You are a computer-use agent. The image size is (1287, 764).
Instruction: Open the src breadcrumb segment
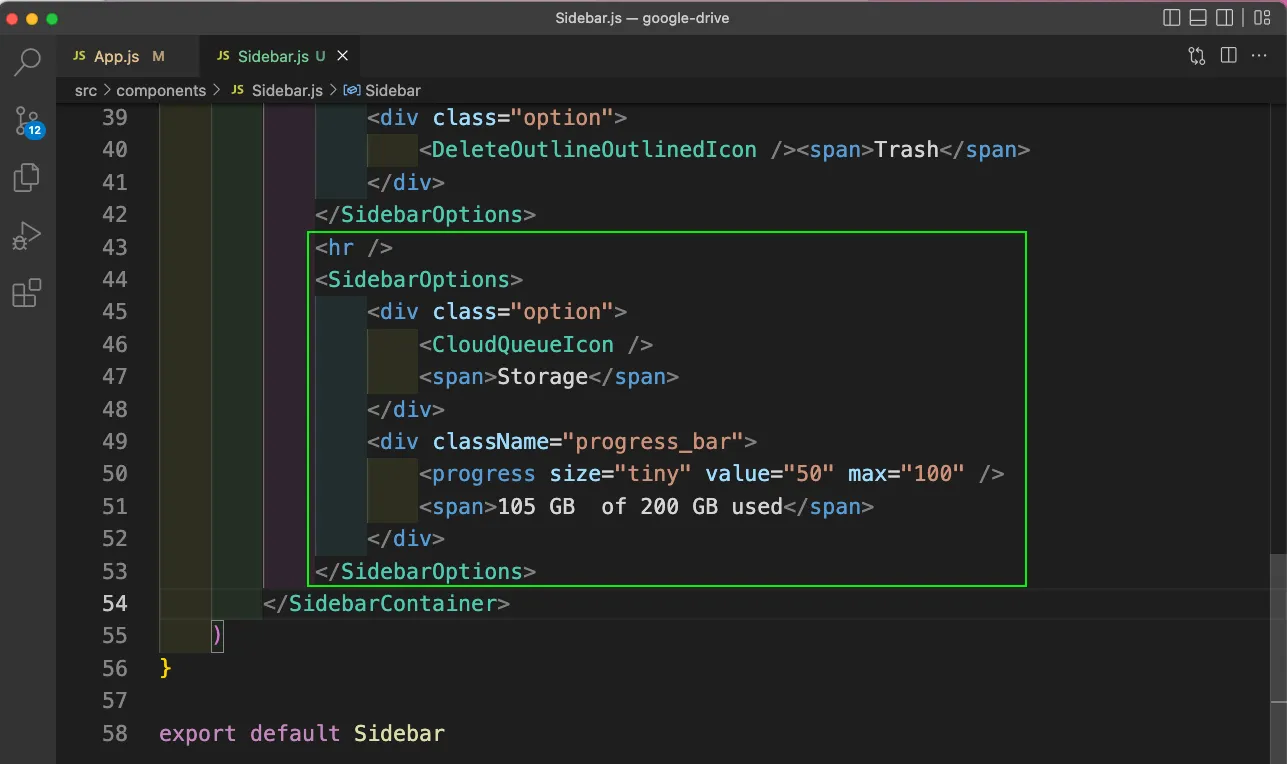[86, 90]
